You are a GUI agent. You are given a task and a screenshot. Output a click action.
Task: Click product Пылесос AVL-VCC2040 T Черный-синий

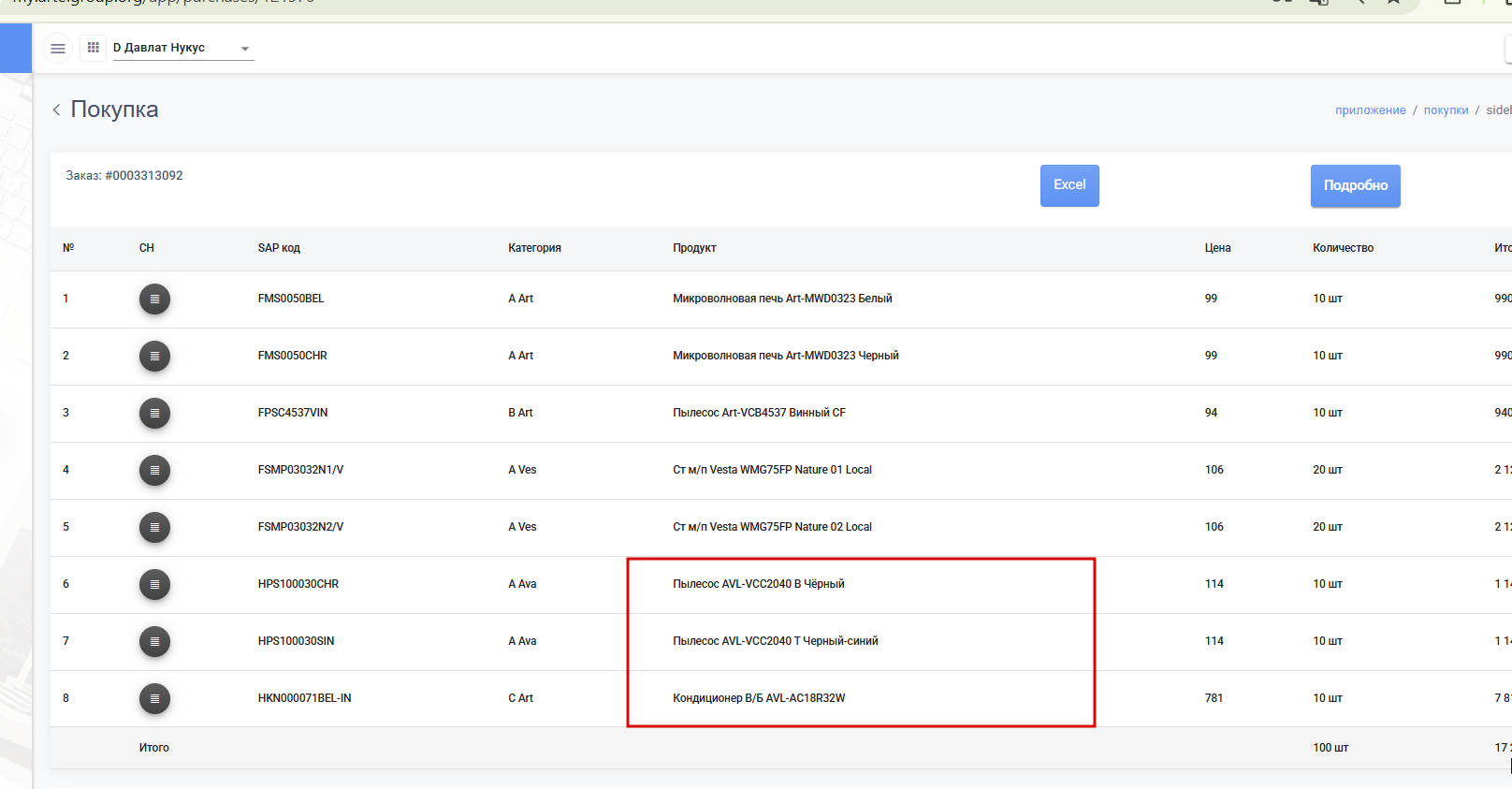[776, 641]
